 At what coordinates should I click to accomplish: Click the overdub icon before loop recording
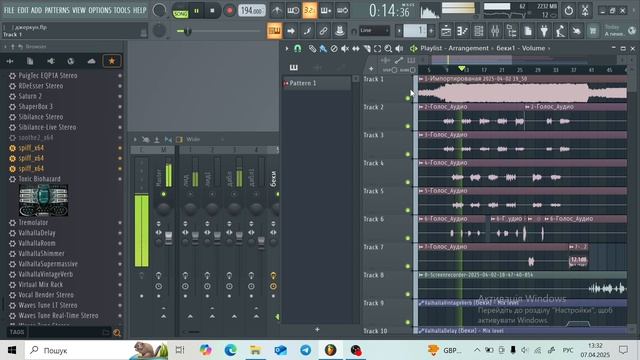coord(326,11)
